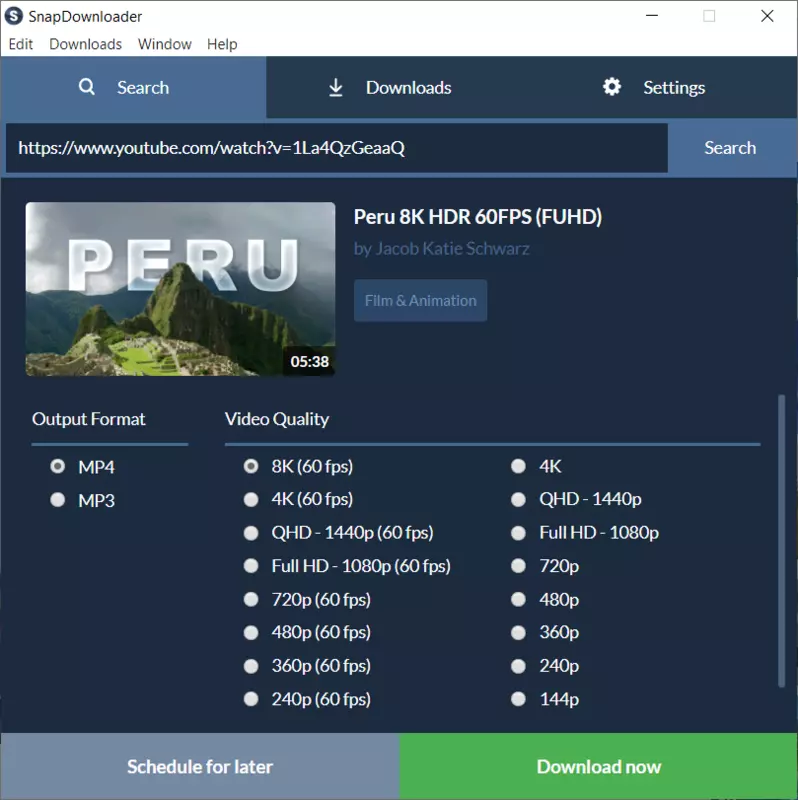This screenshot has height=800, width=798.
Task: Select 480p (60 fps) quality
Action: [251, 633]
